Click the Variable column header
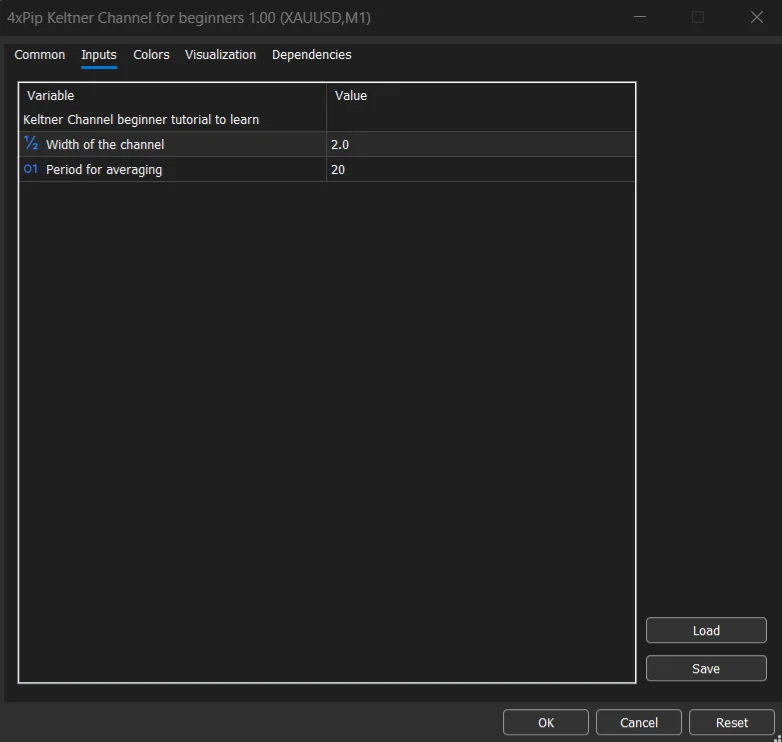Viewport: 782px width, 742px height. (50, 95)
